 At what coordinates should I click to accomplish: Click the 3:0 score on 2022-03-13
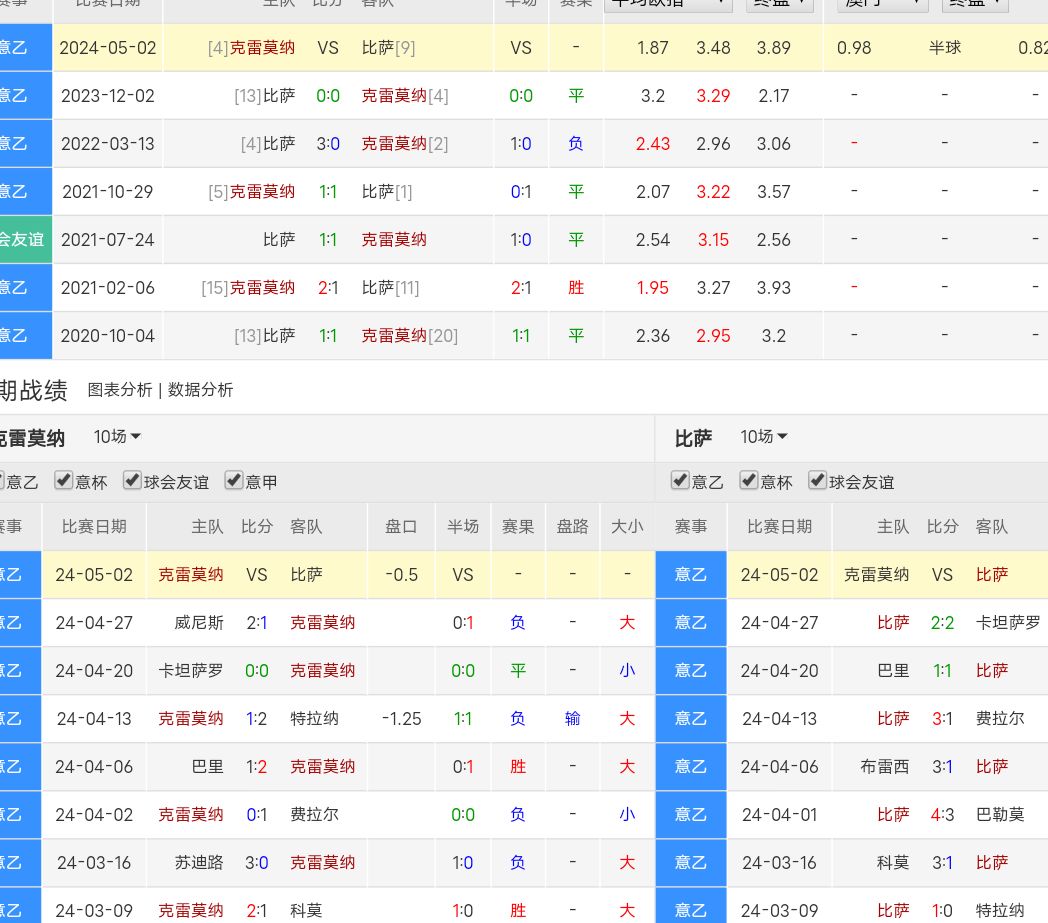point(328,144)
